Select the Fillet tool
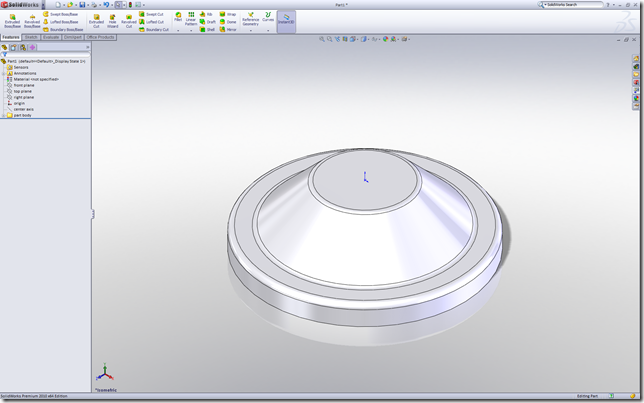This screenshot has width=644, height=403. click(178, 17)
